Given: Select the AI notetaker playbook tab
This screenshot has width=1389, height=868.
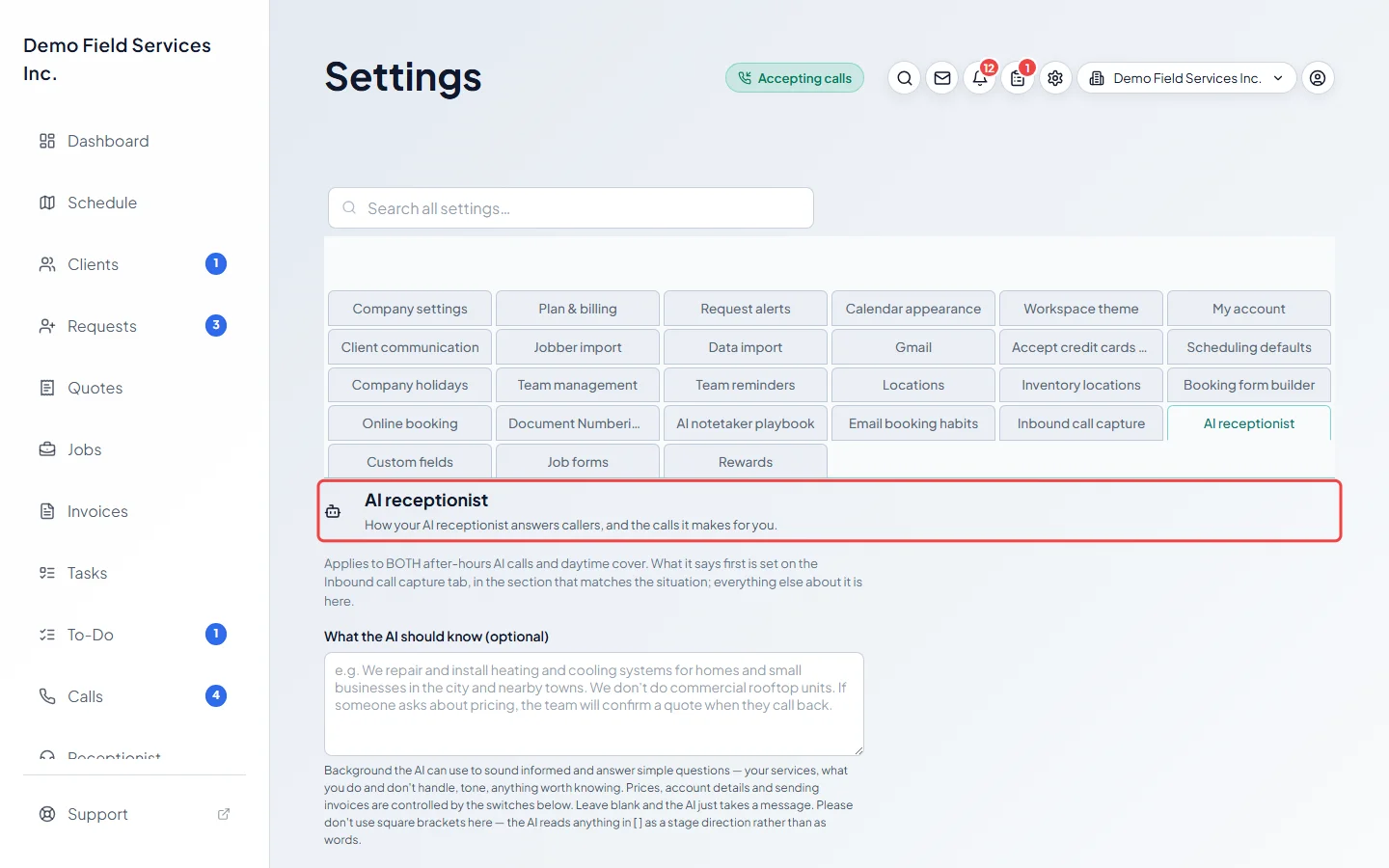Looking at the screenshot, I should point(746,423).
